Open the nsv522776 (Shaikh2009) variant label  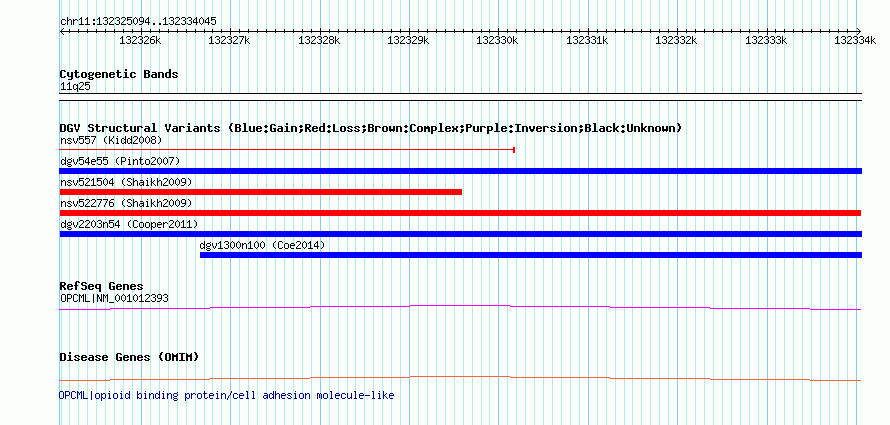pyautogui.click(x=126, y=203)
